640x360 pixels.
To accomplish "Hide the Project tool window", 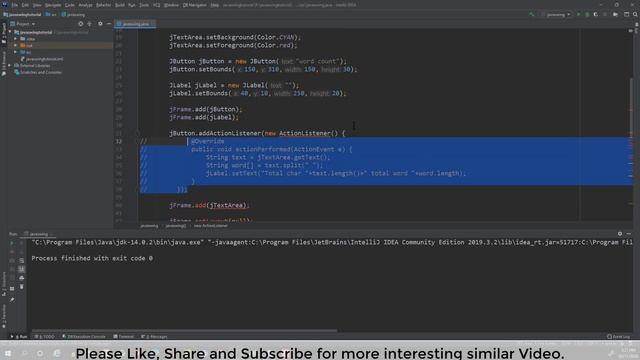I will (109, 24).
